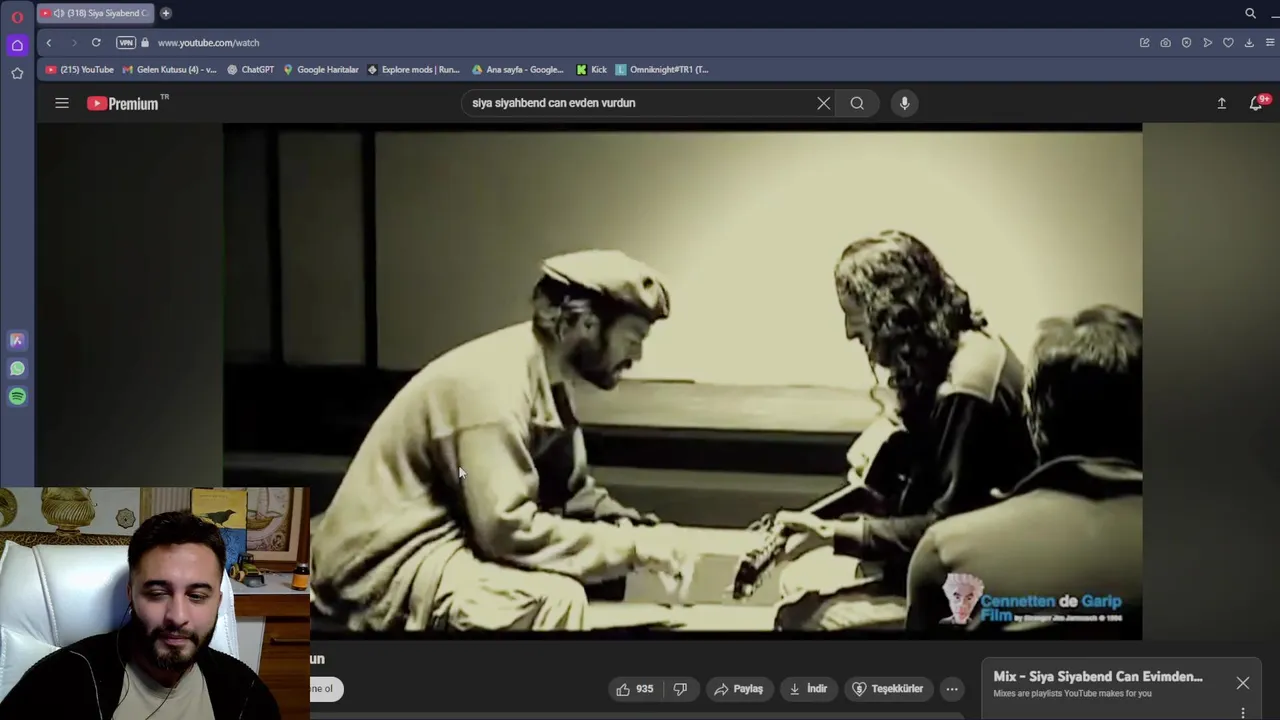Like the video with 935 likes
This screenshot has width=1280, height=720.
634,689
